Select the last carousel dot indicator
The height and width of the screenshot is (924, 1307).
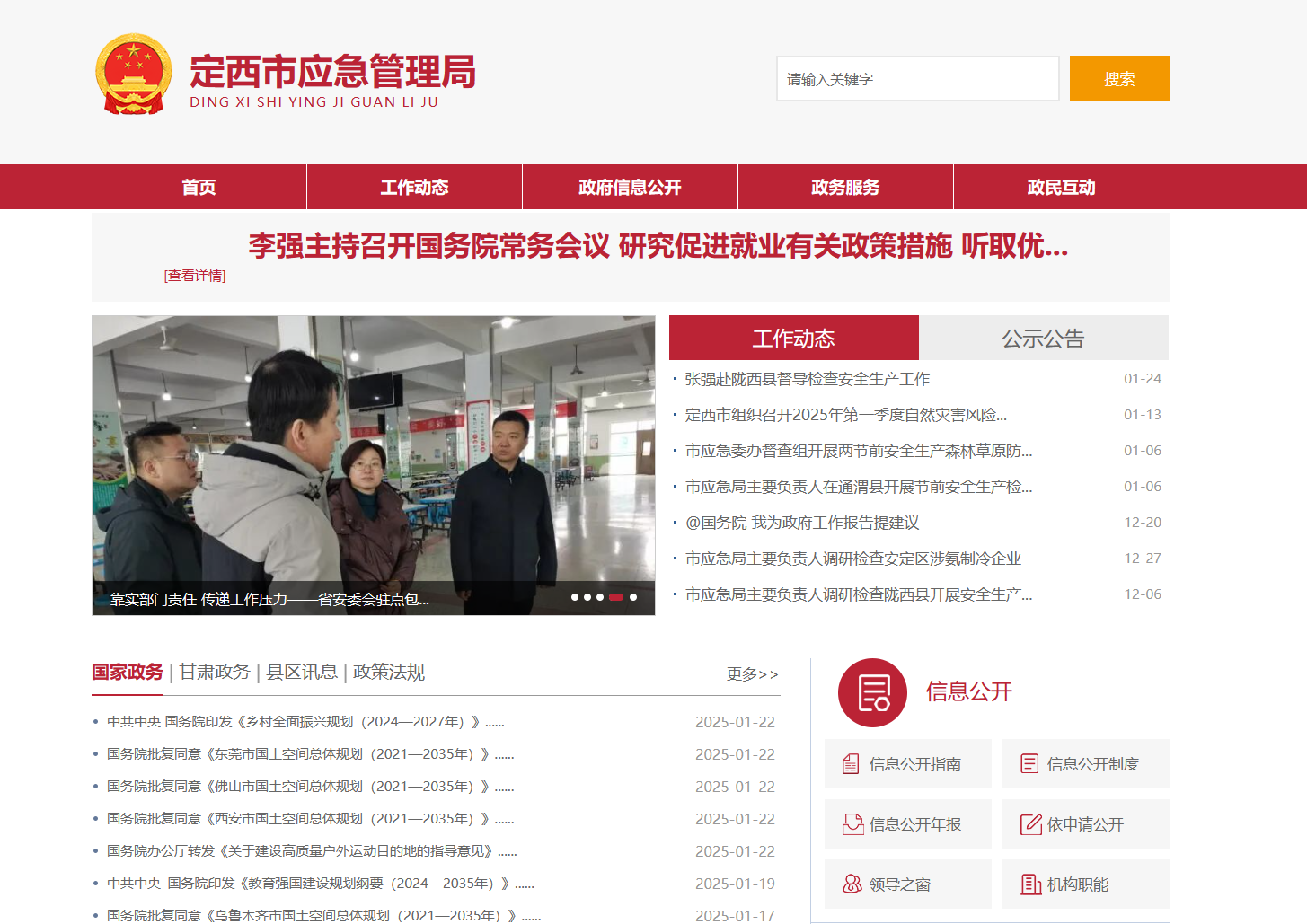click(633, 597)
